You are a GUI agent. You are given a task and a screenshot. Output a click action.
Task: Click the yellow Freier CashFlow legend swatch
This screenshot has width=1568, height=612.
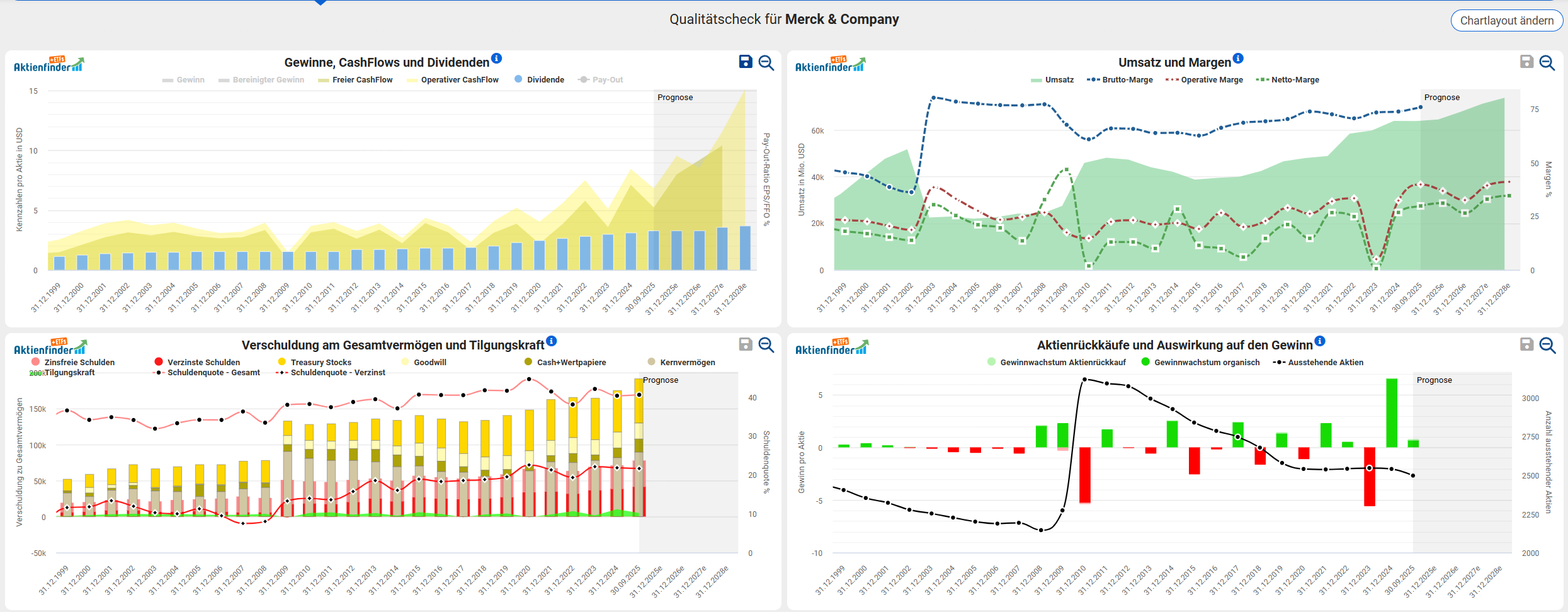(324, 80)
